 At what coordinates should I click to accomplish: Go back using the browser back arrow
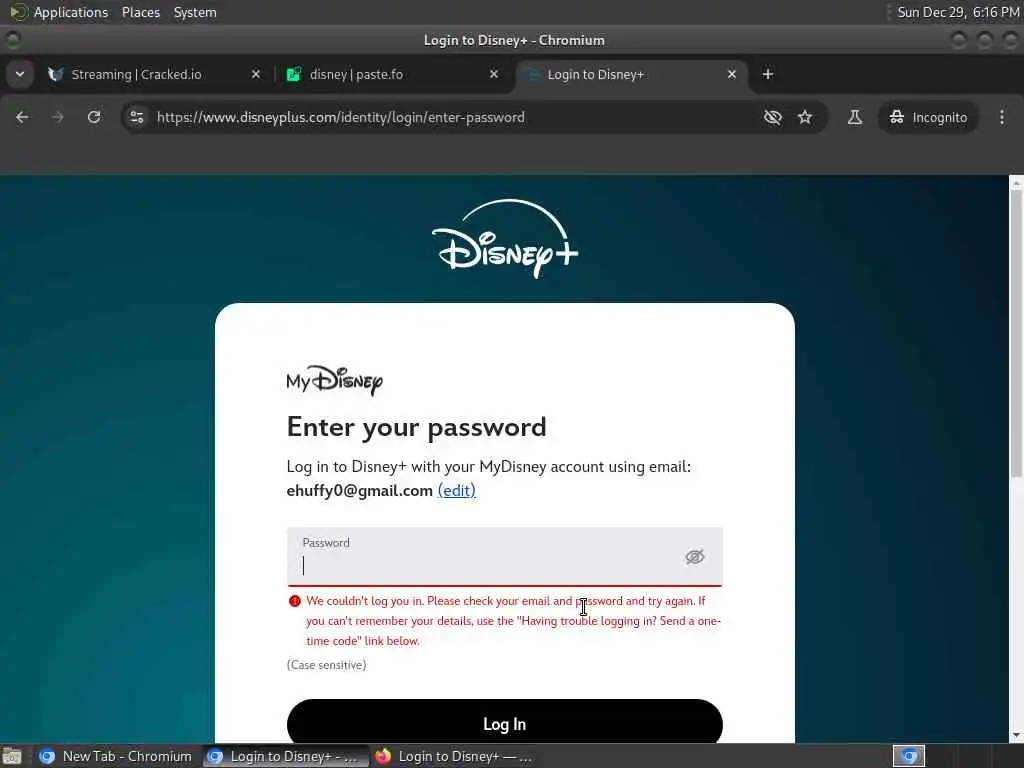(22, 117)
